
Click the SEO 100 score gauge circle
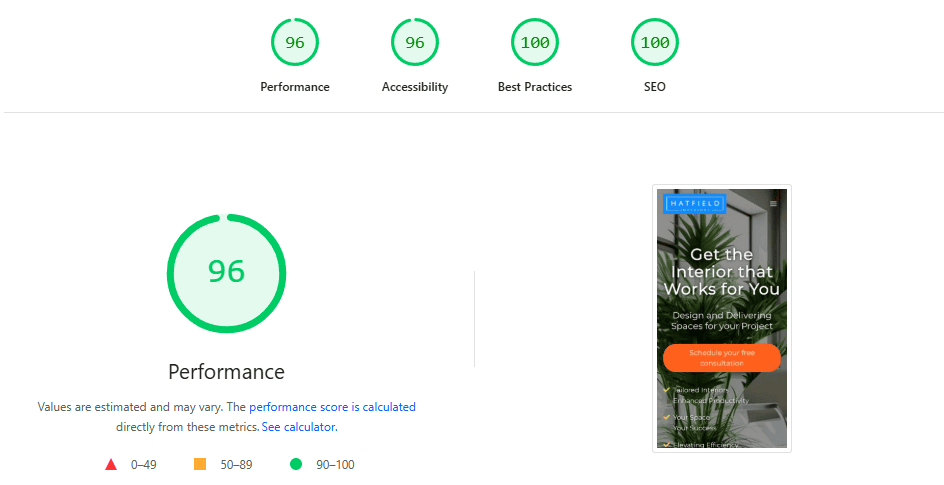655,43
